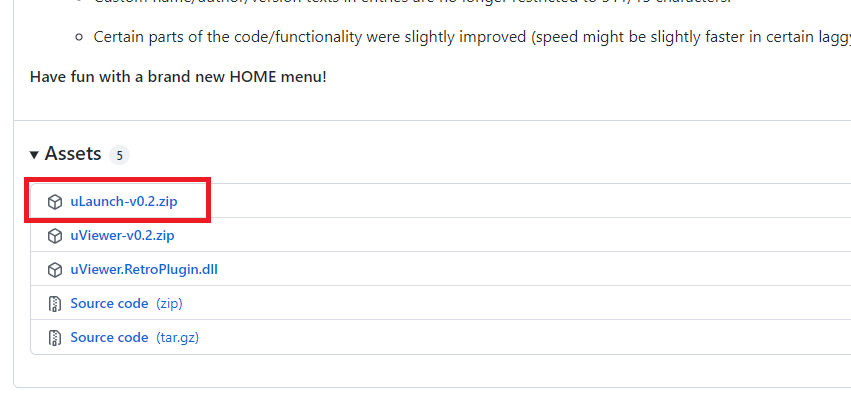851x420 pixels.
Task: Click the Assets count badge showing 5
Action: (119, 156)
